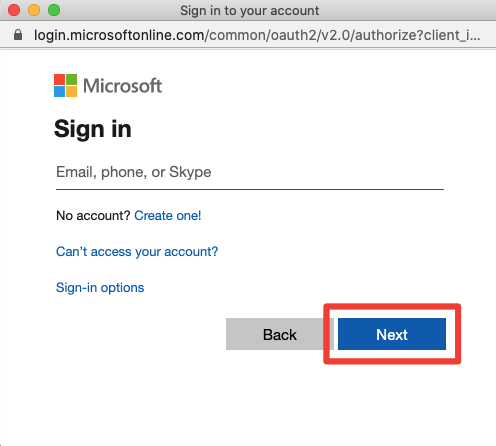Open the Sign-in options link
Screen dimensions: 496x446
tap(100, 288)
